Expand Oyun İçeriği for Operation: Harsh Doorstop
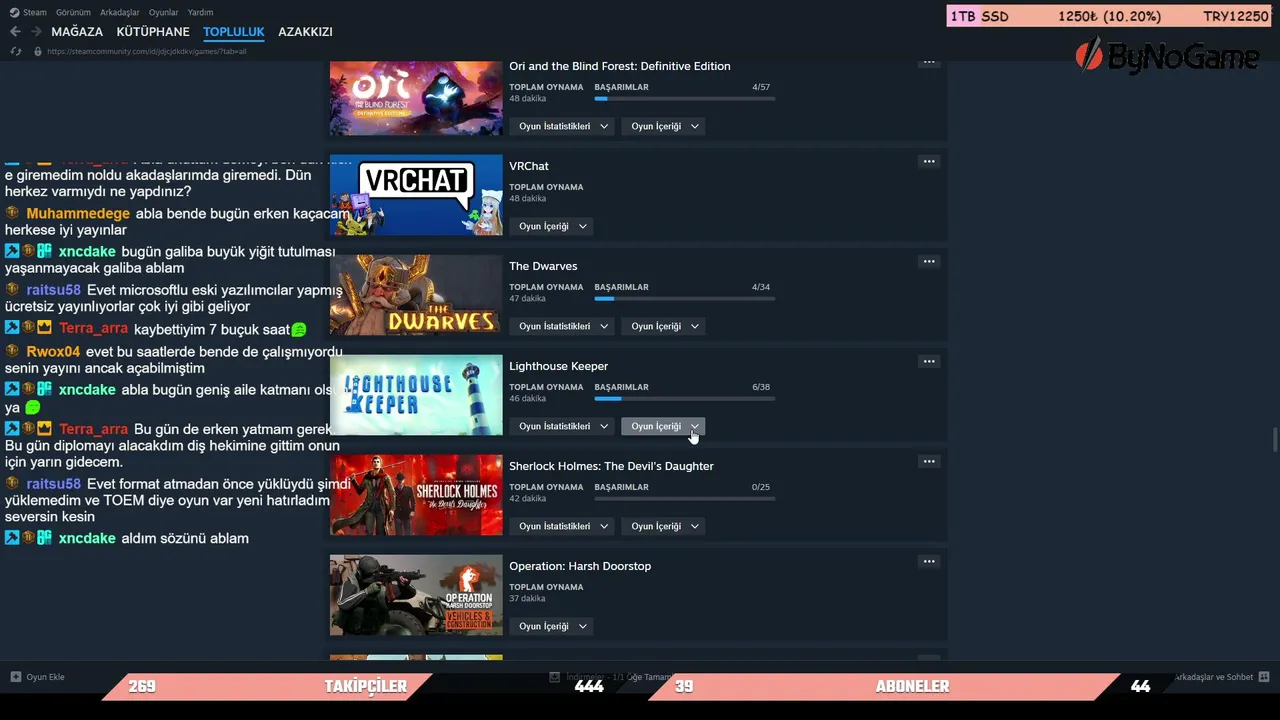The width and height of the screenshot is (1280, 720). pos(551,626)
